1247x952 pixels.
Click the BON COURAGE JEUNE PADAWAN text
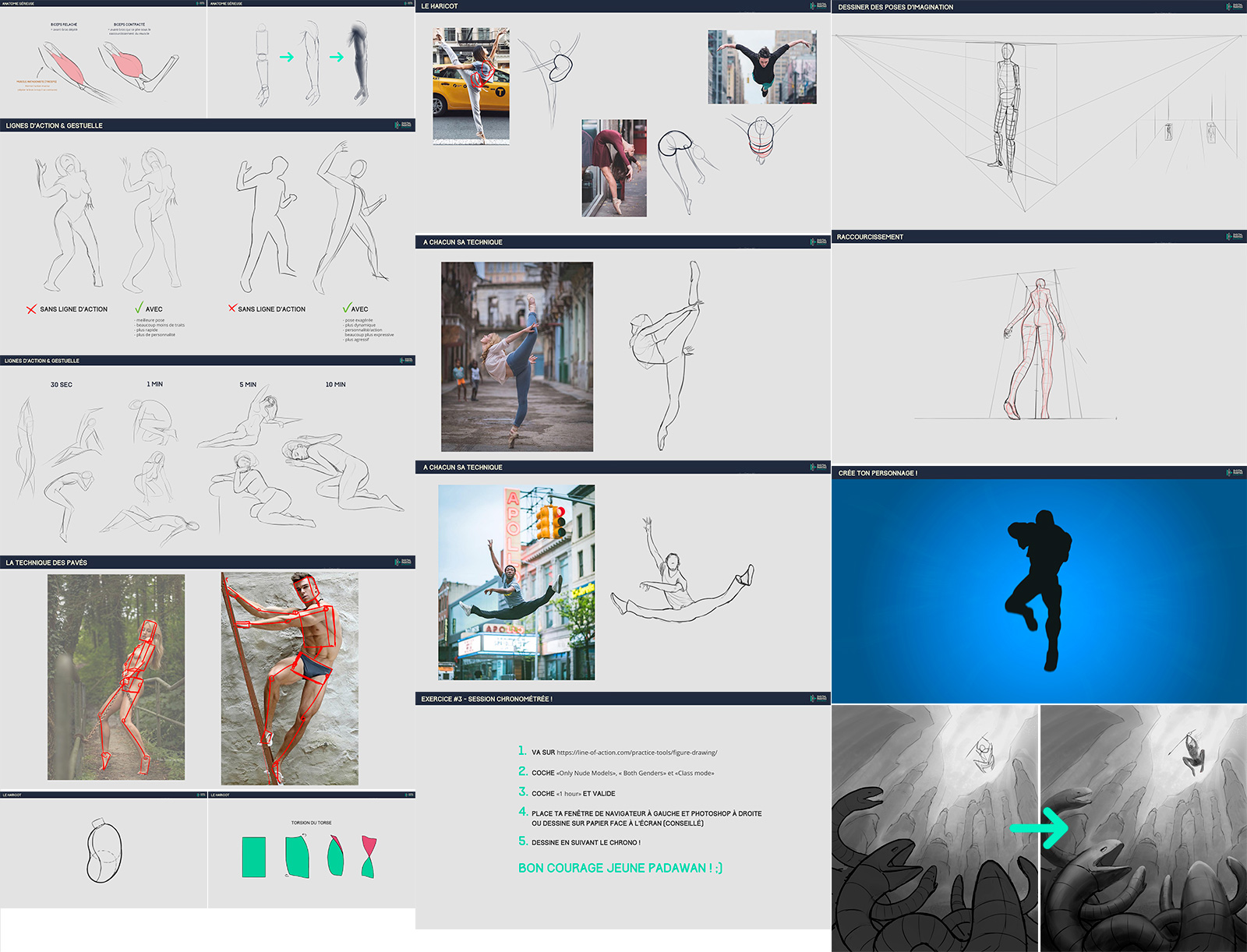pos(620,868)
